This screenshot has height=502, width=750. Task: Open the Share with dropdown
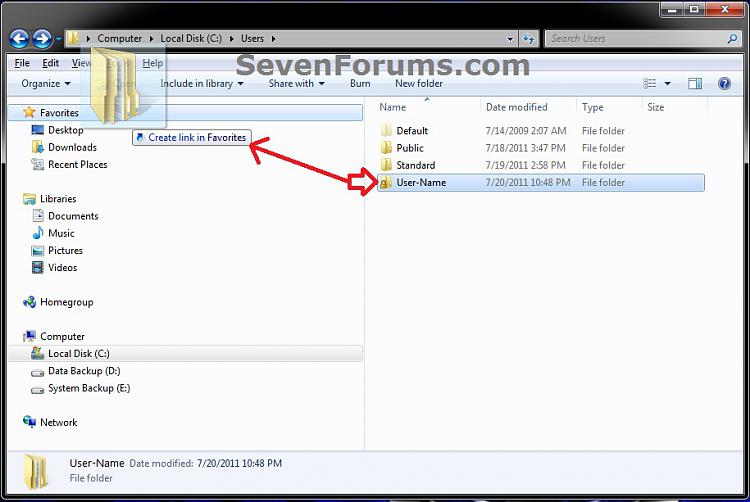click(297, 84)
